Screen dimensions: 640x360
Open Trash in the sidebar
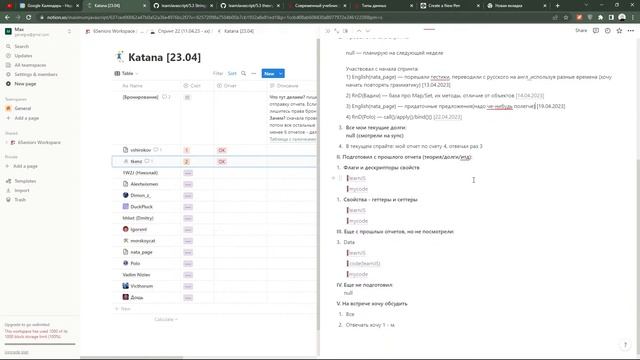click(x=20, y=200)
